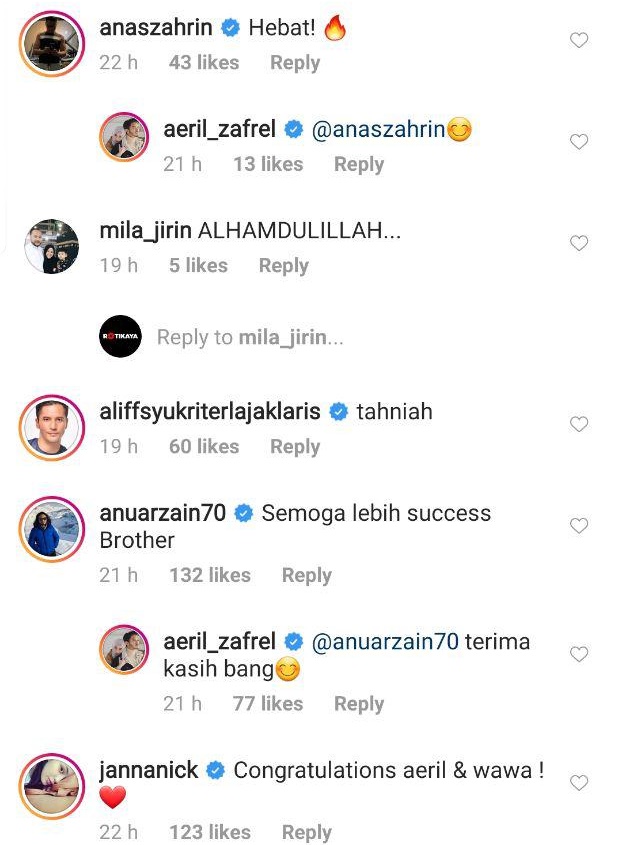Heart the aliffsyukriterlajaklaris tahniah comment

tap(579, 425)
